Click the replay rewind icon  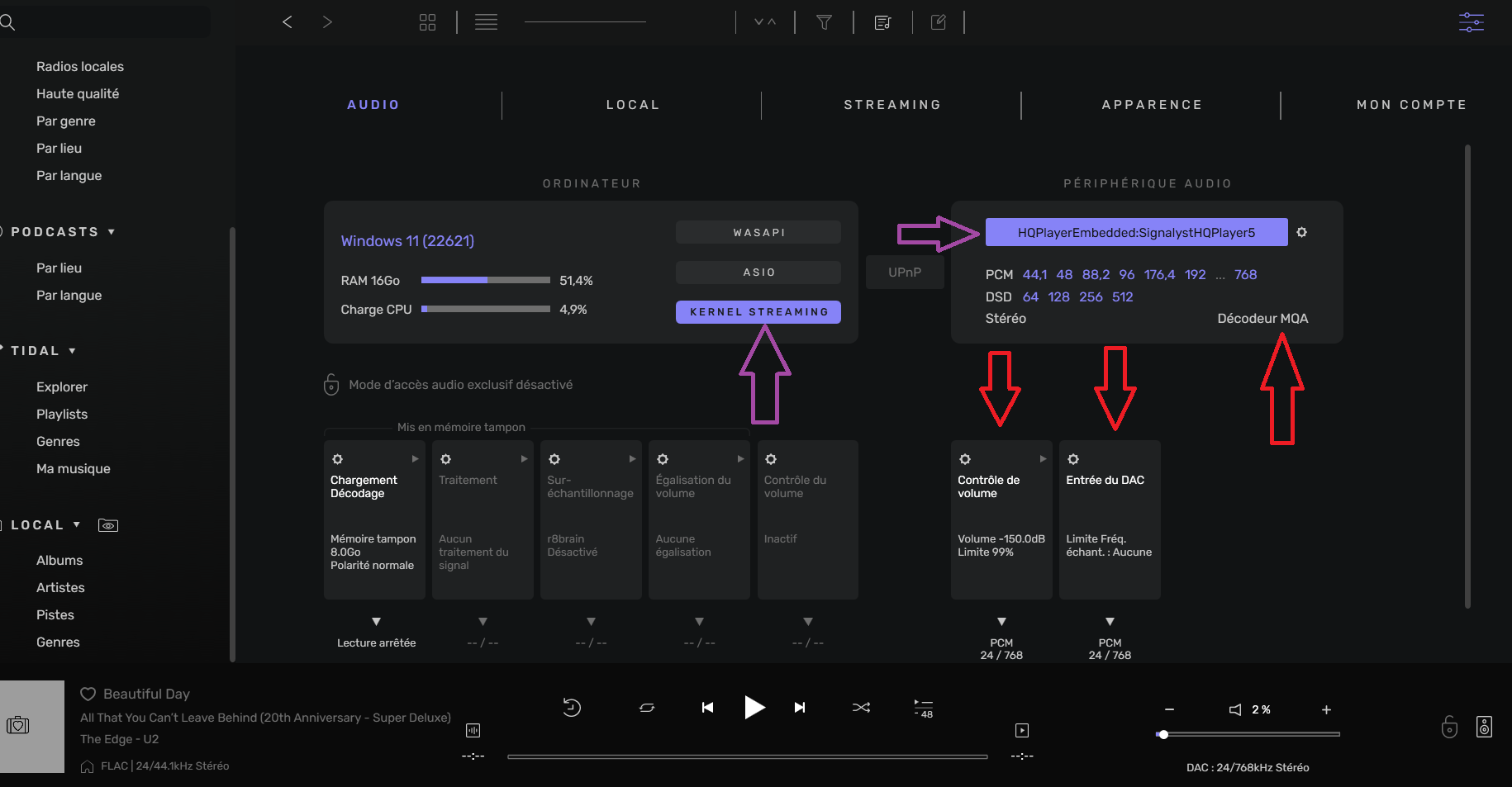[x=572, y=707]
